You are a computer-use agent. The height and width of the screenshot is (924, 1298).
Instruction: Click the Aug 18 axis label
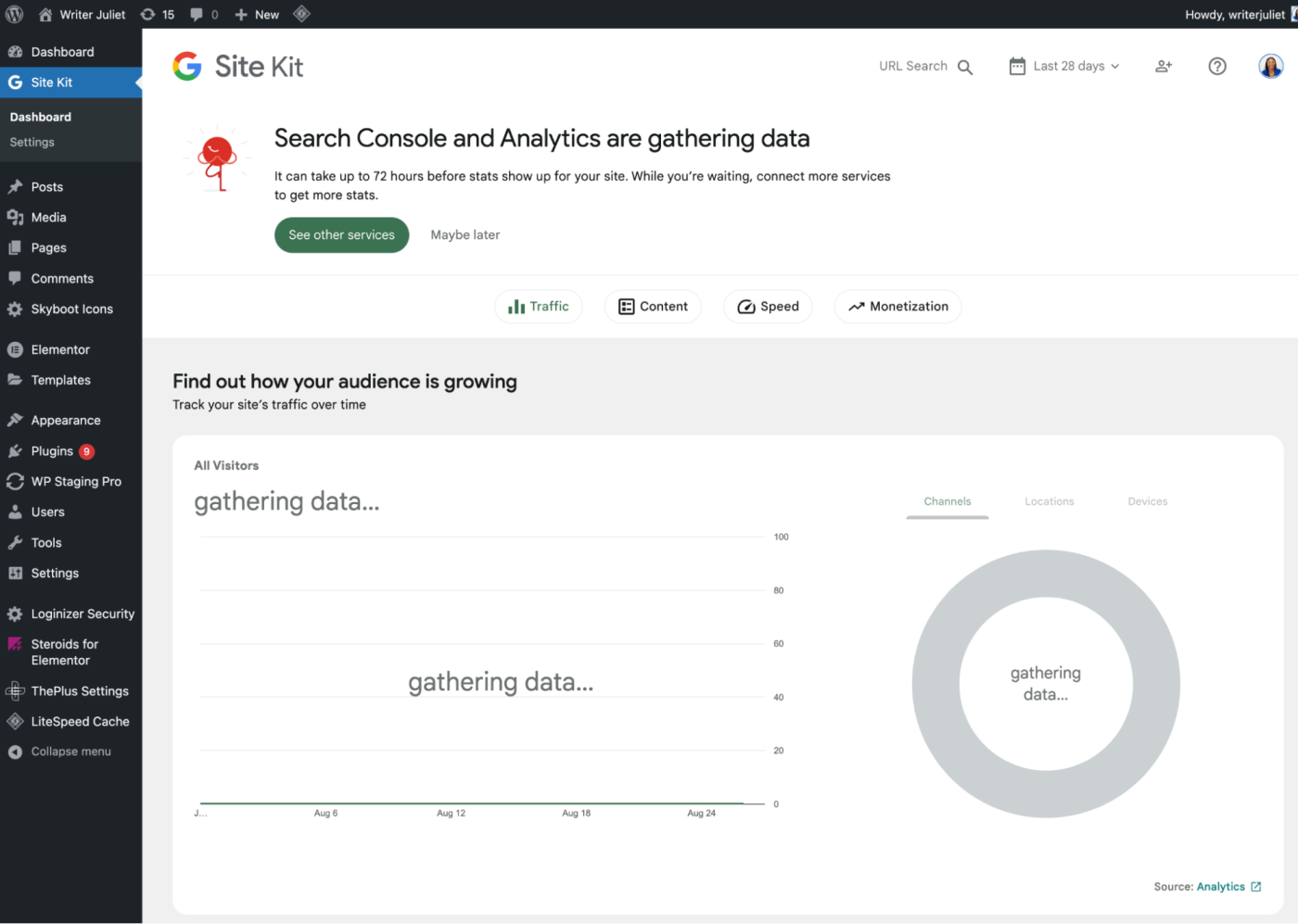pos(577,813)
